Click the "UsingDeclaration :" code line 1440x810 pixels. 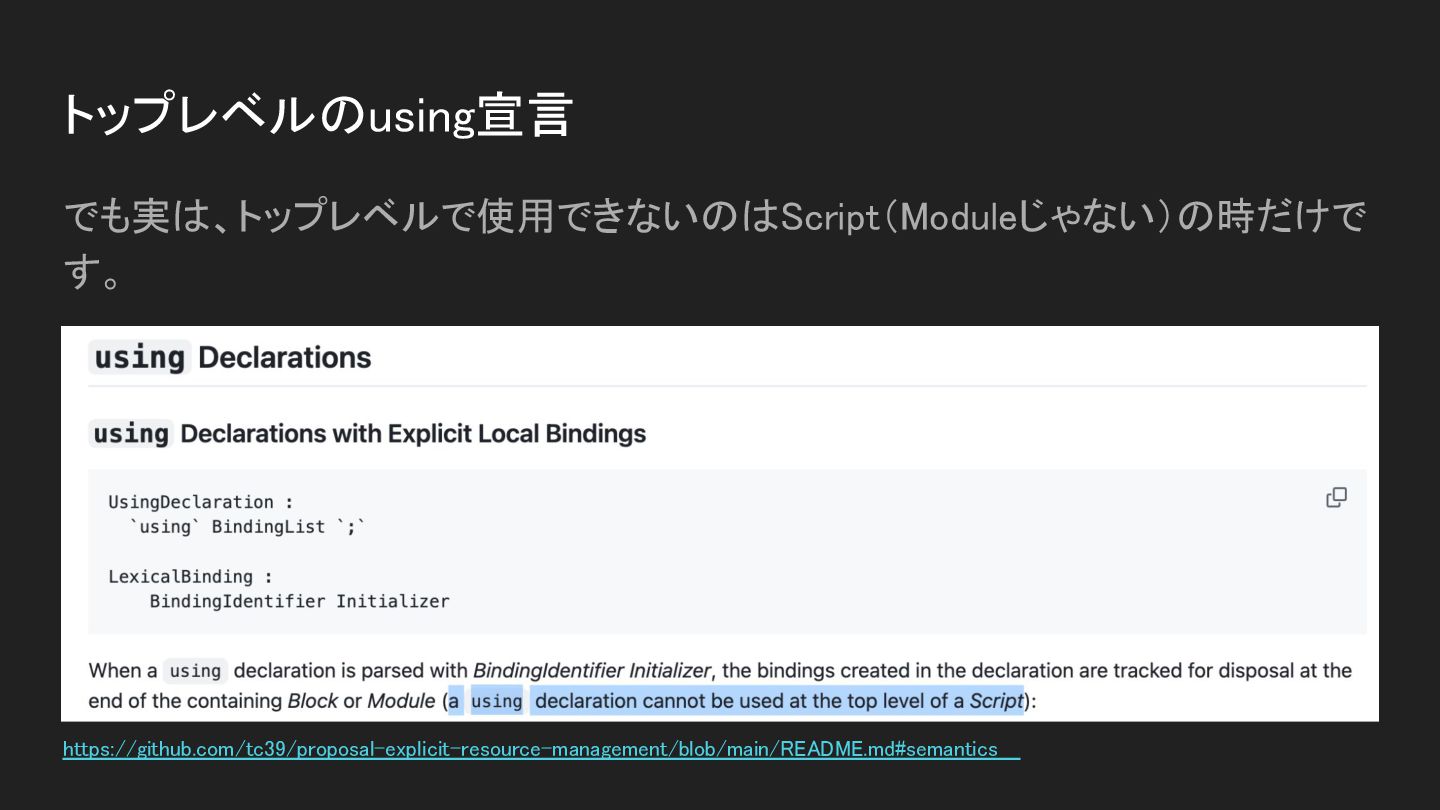click(x=201, y=502)
